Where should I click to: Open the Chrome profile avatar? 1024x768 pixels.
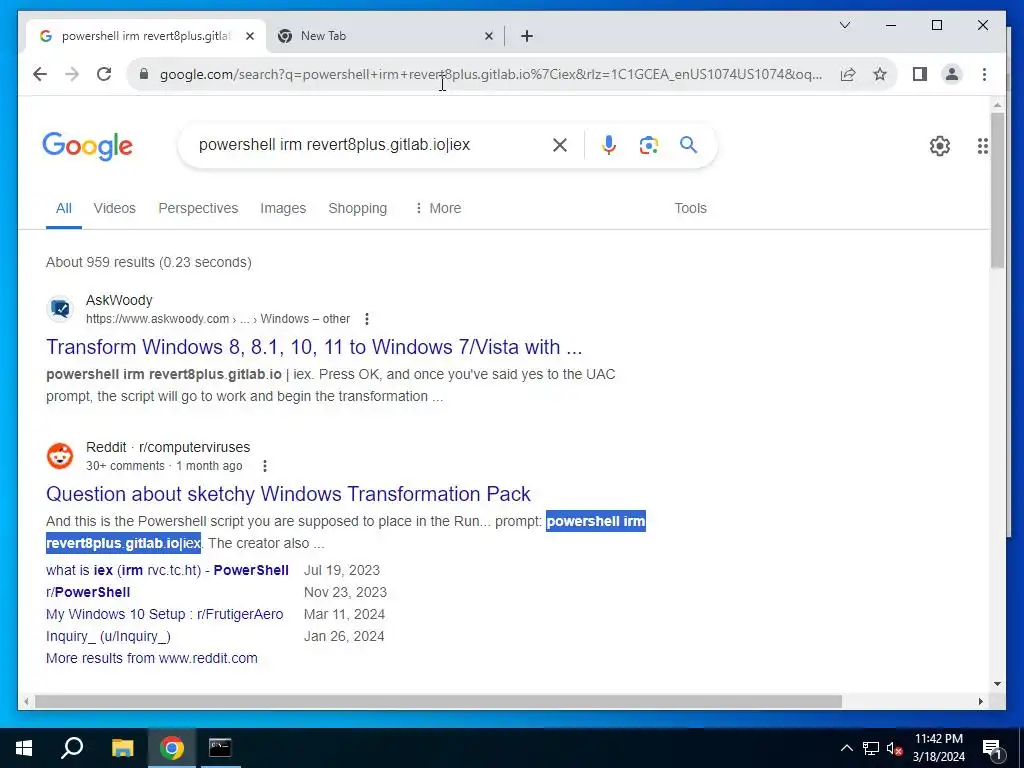pyautogui.click(x=952, y=74)
